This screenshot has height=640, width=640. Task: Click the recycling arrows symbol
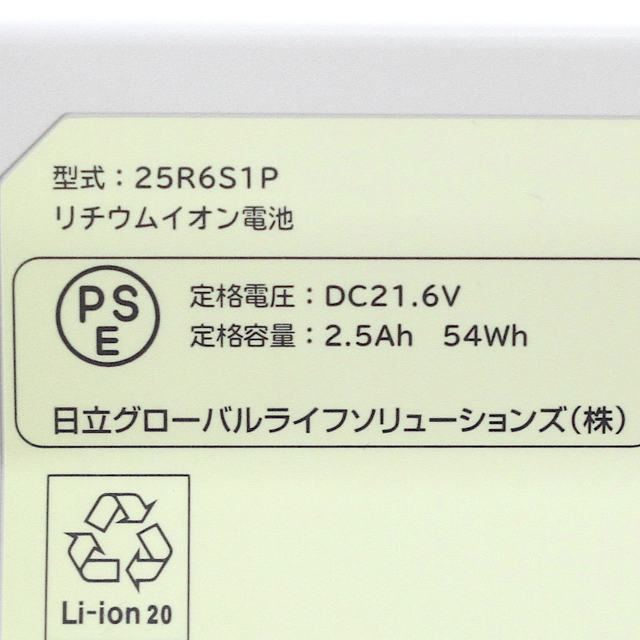click(x=119, y=541)
